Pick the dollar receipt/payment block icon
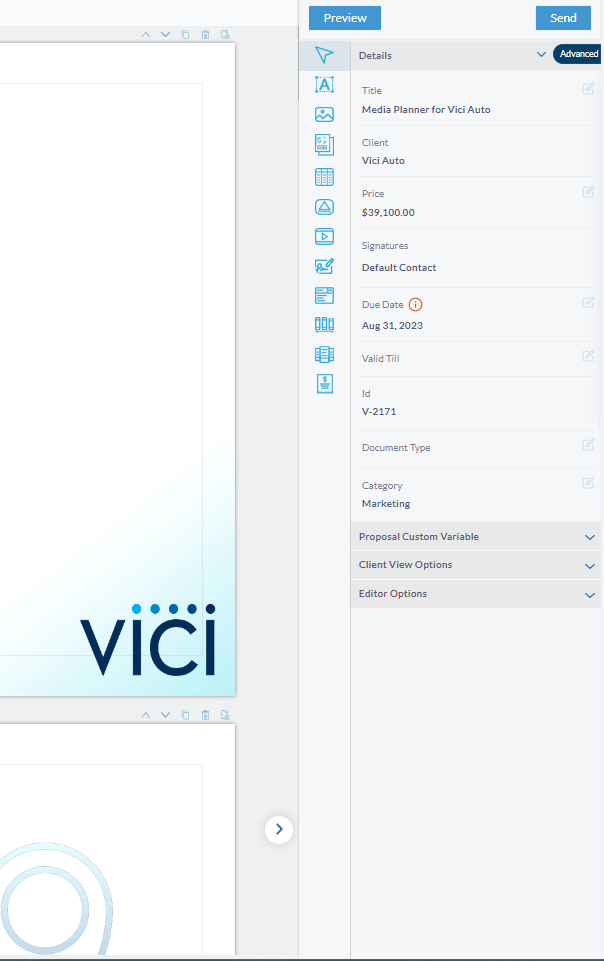The height and width of the screenshot is (961, 604). (324, 384)
